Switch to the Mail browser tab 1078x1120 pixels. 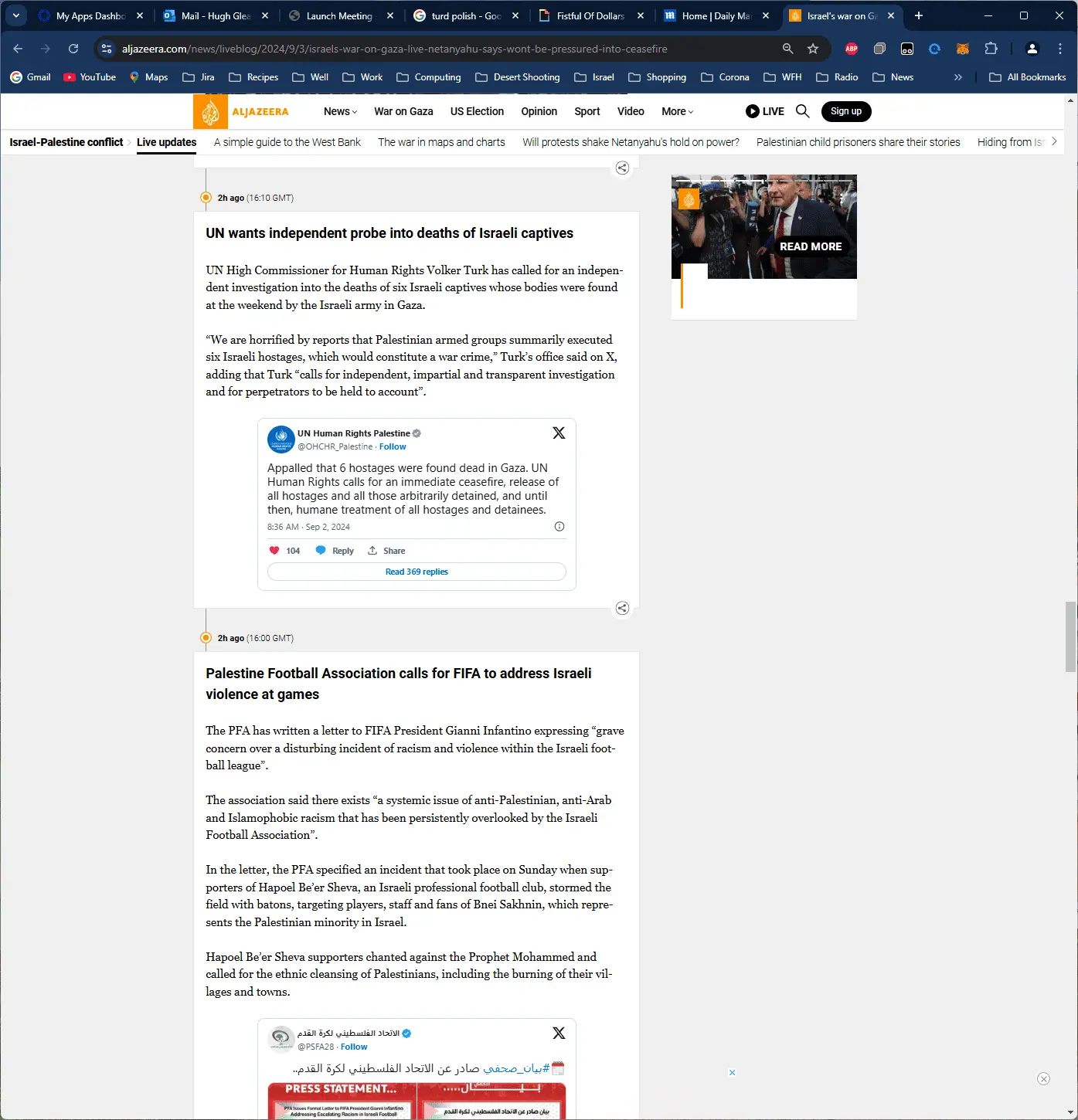point(216,15)
